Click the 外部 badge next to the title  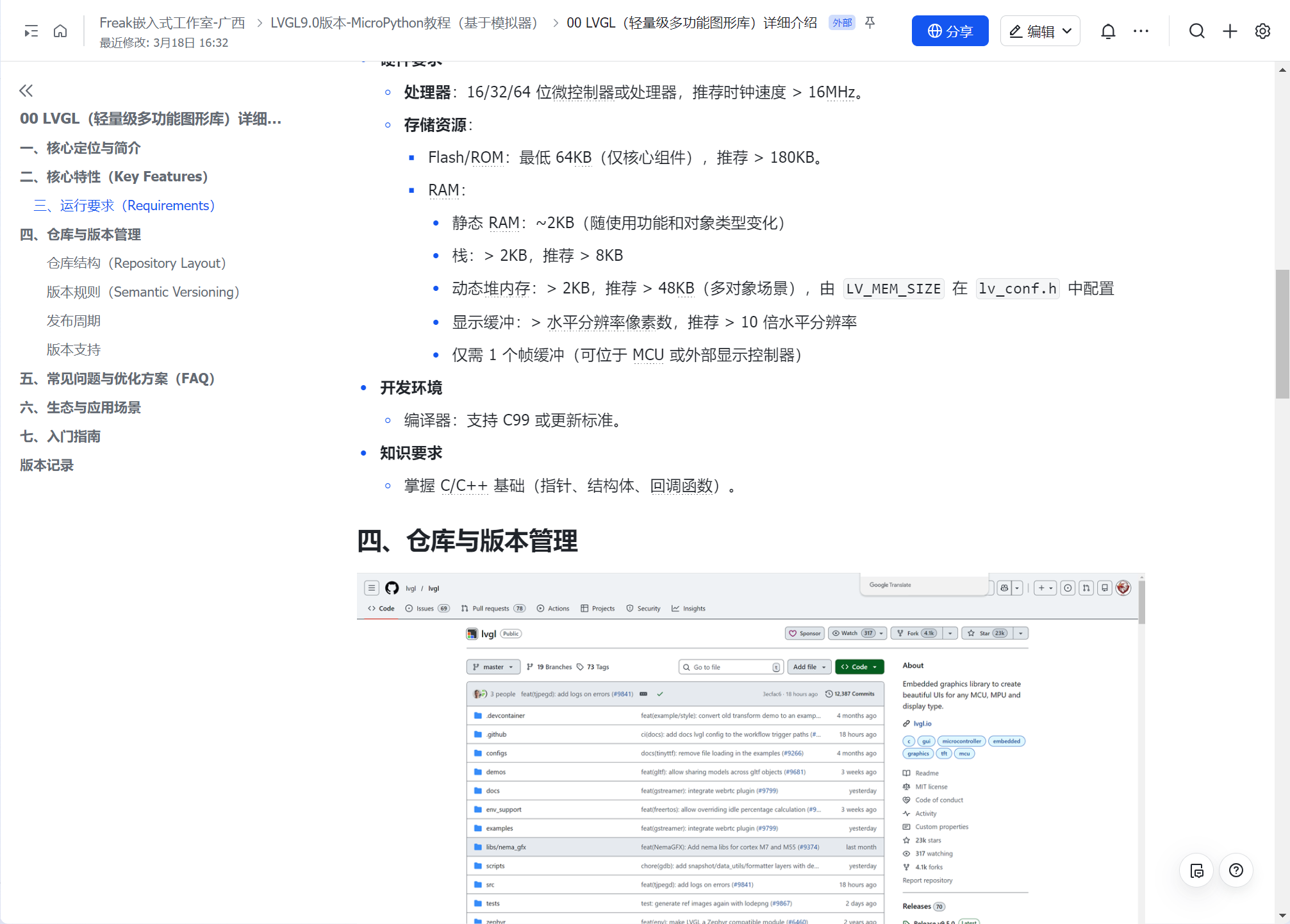pos(841,22)
